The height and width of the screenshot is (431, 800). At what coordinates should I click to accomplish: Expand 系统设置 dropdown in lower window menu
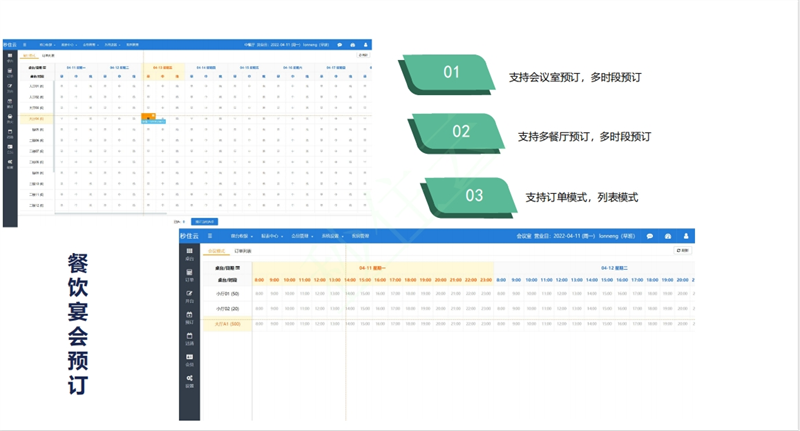pos(332,237)
